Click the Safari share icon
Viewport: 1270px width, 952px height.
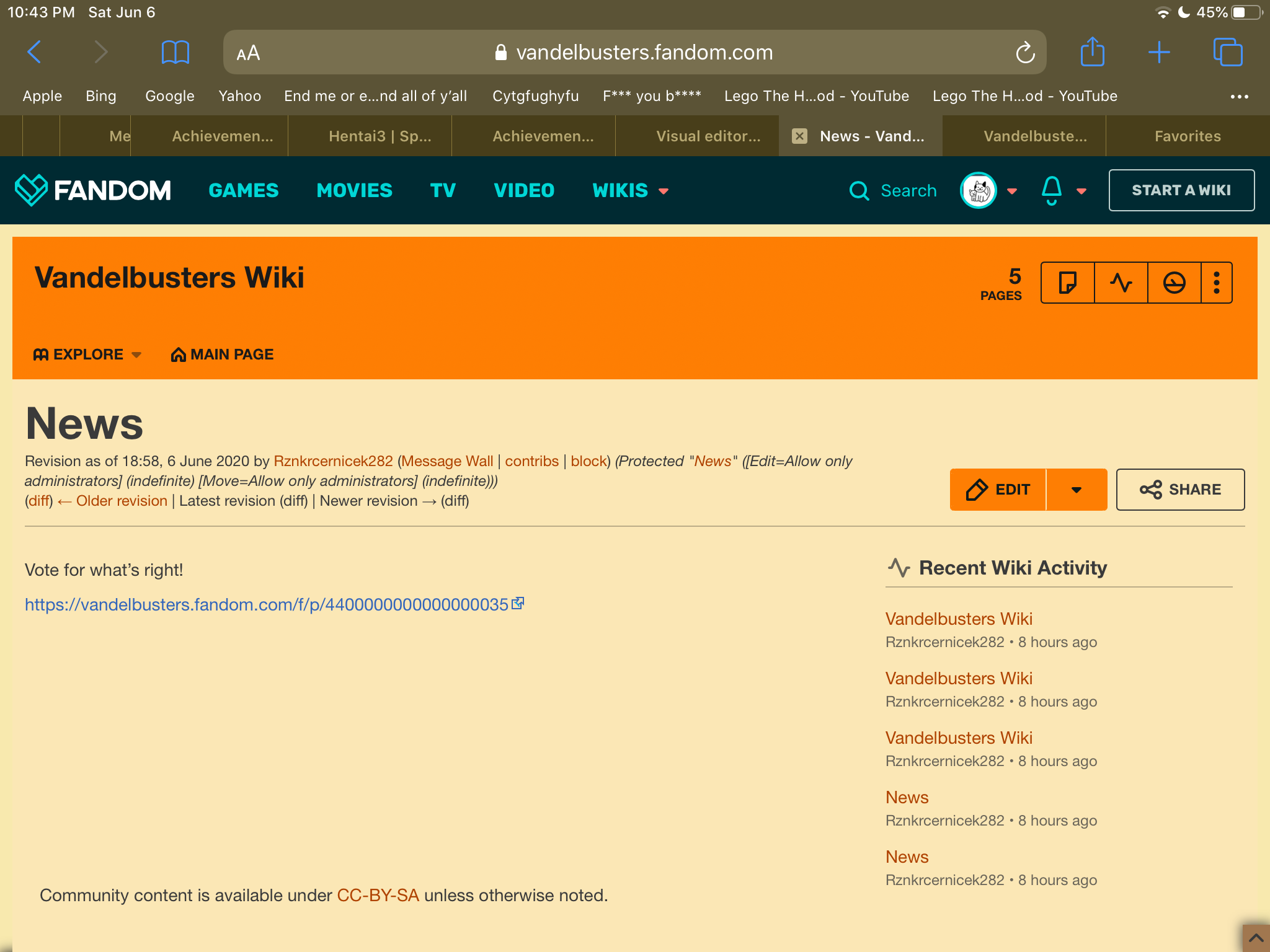pyautogui.click(x=1092, y=52)
